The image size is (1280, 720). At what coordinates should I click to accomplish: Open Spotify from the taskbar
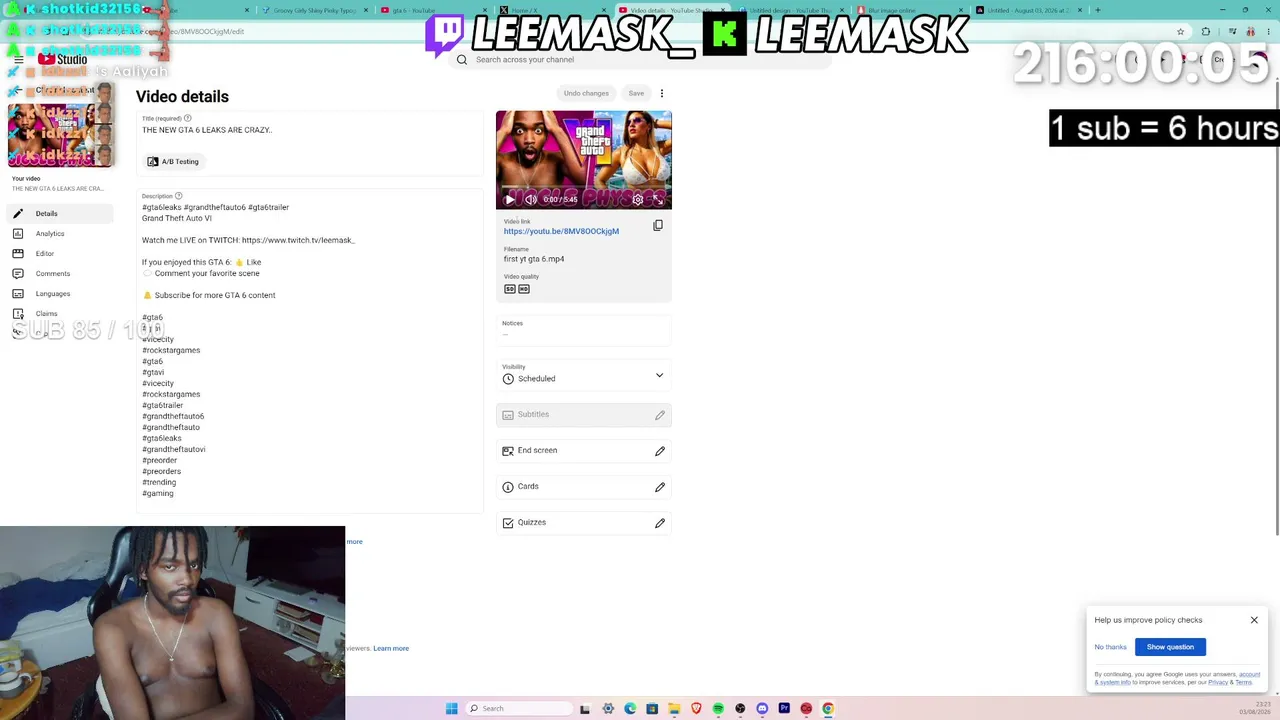718,708
